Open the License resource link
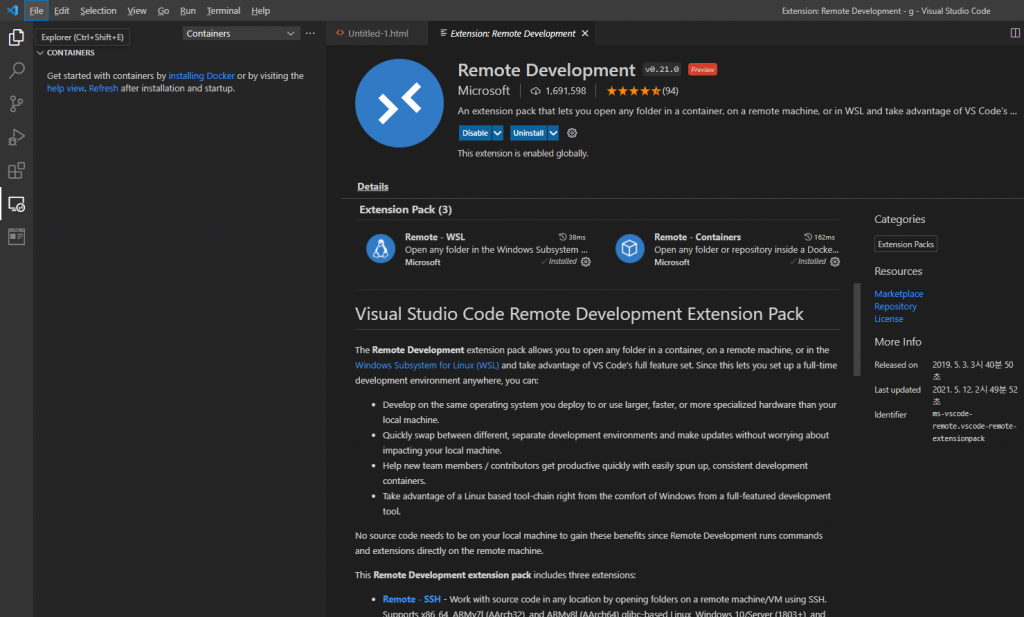This screenshot has height=617, width=1024. tap(889, 319)
